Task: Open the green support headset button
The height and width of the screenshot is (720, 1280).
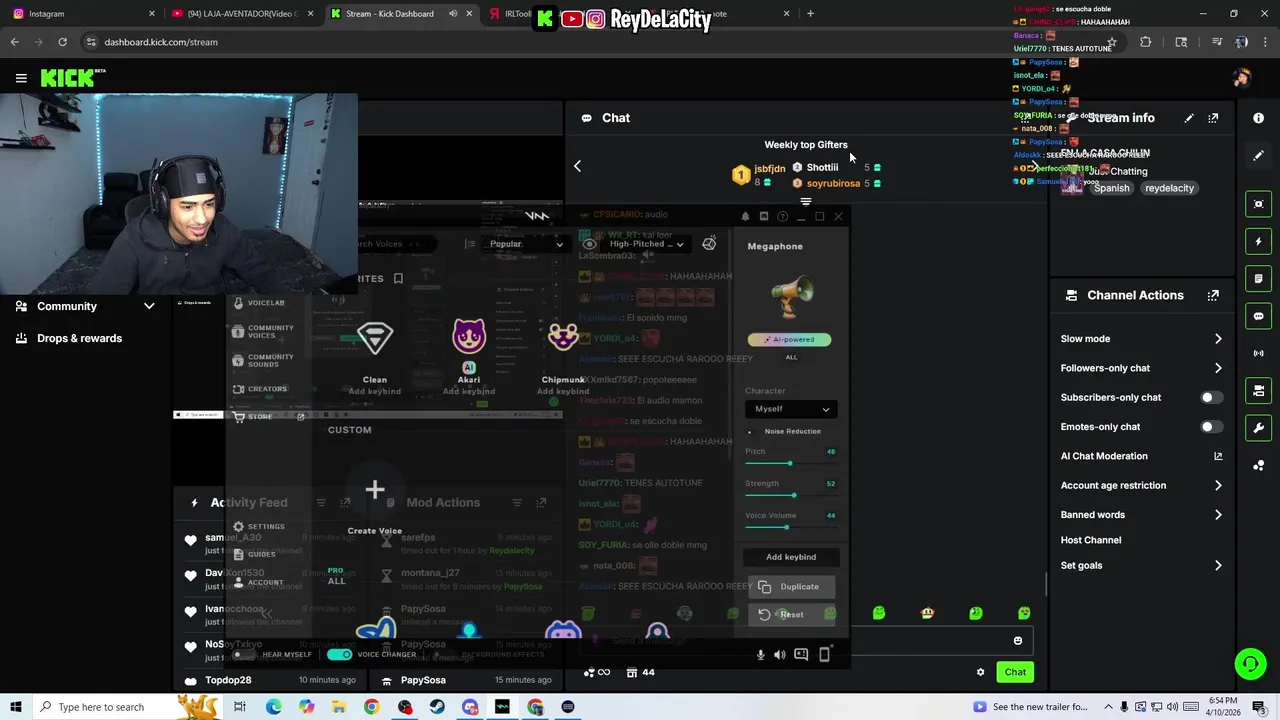Action: 1250,664
